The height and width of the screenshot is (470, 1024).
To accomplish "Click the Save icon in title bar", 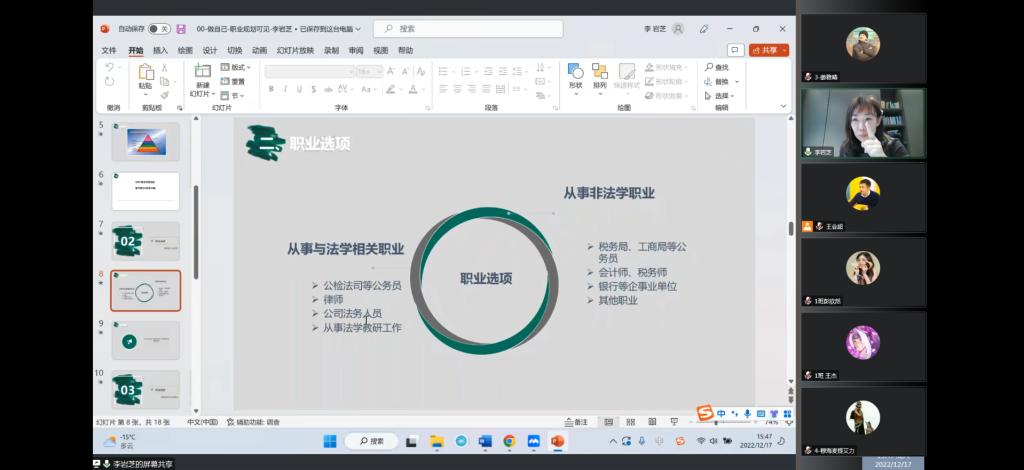I will (181, 29).
